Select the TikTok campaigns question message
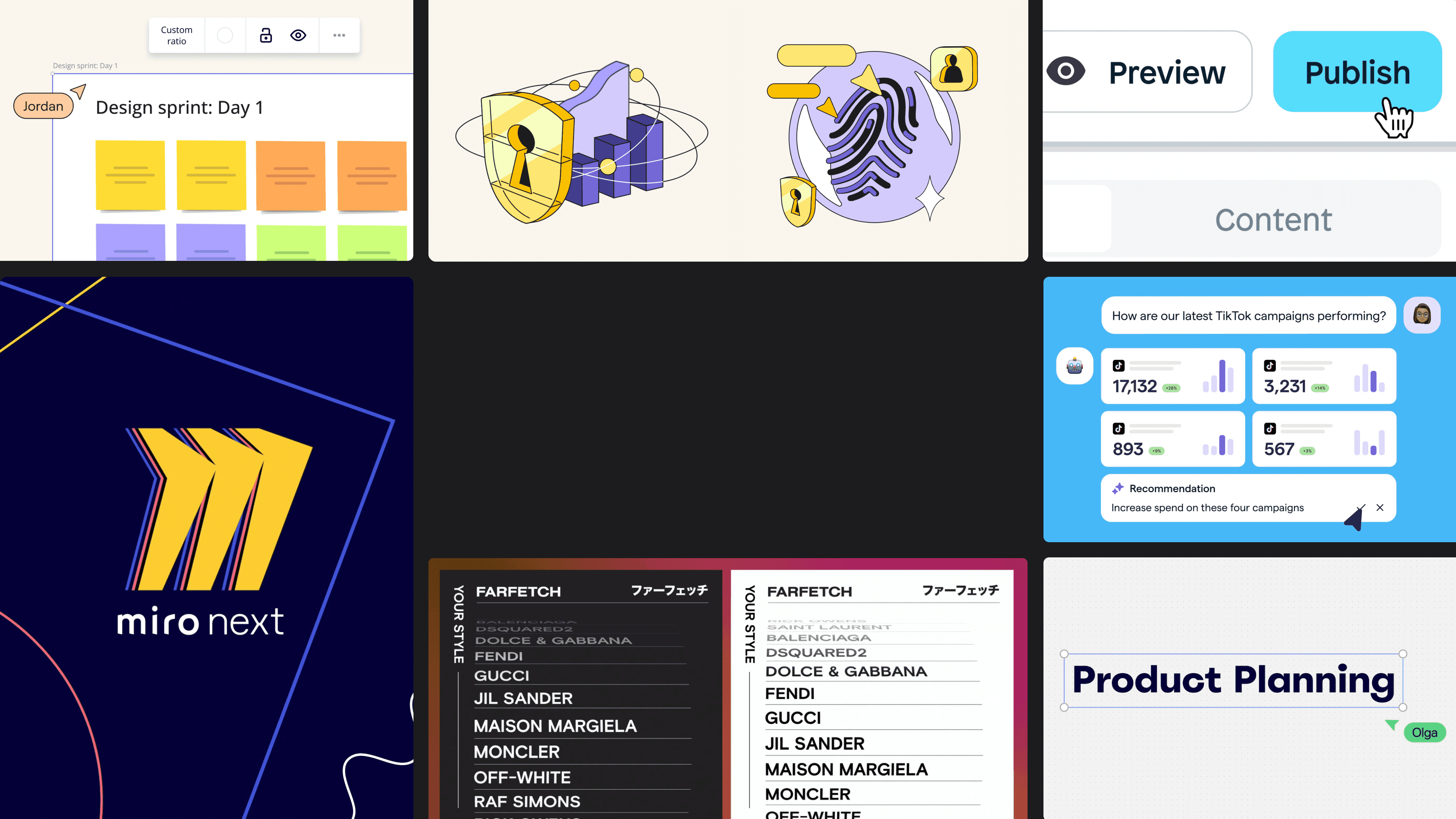 tap(1249, 315)
